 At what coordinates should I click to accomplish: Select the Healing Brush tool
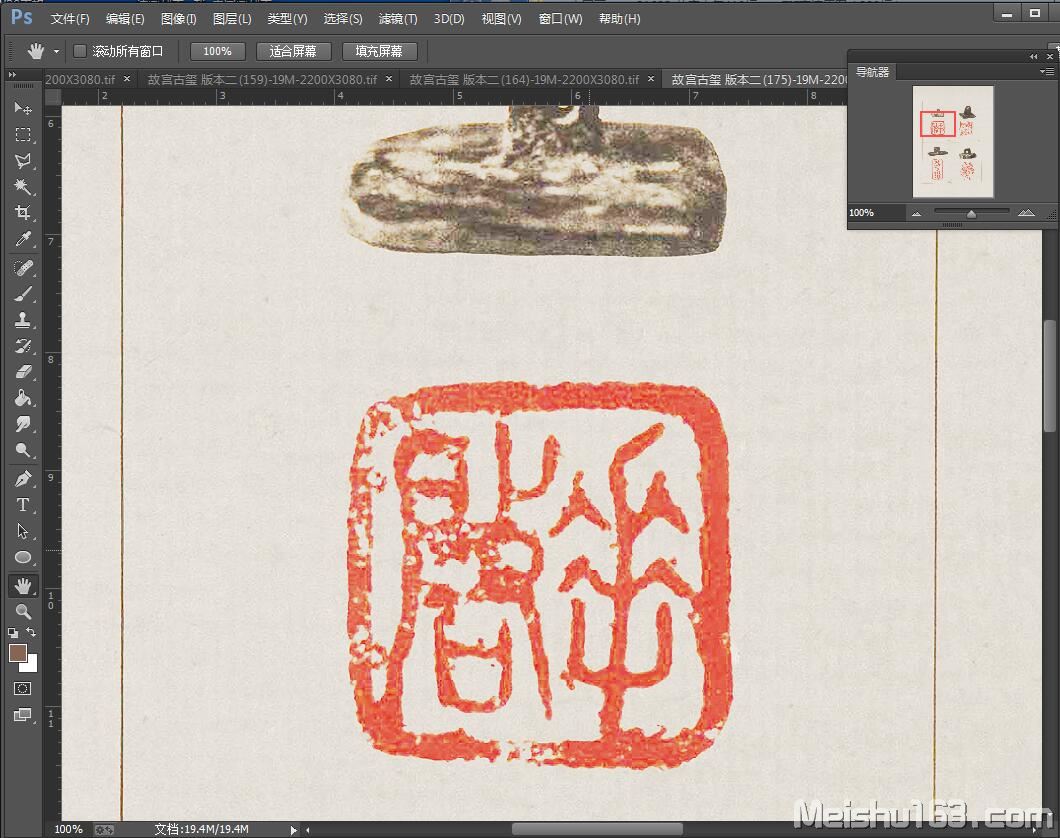coord(23,268)
